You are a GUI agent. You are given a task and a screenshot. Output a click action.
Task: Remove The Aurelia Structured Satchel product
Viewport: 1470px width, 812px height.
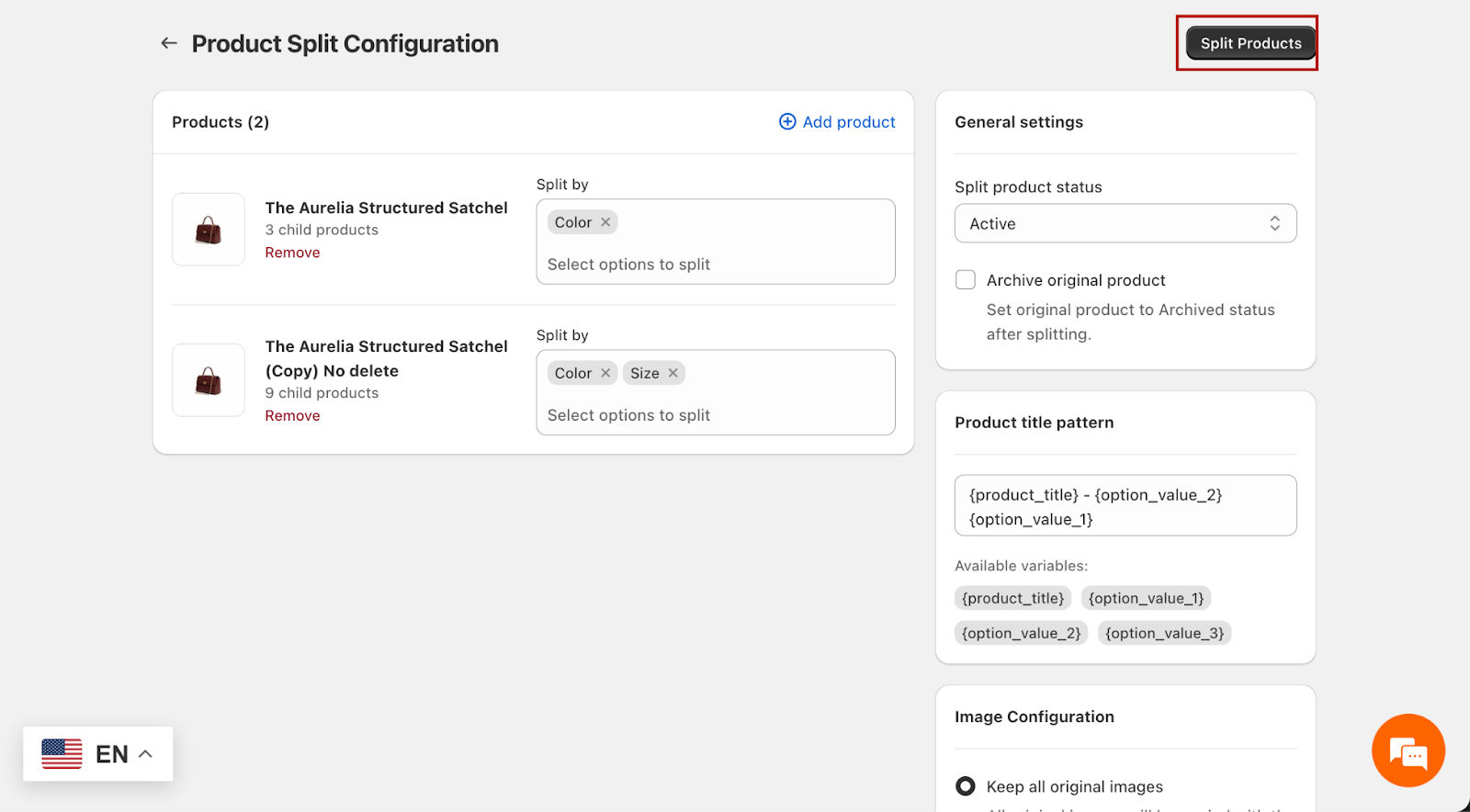(x=292, y=253)
